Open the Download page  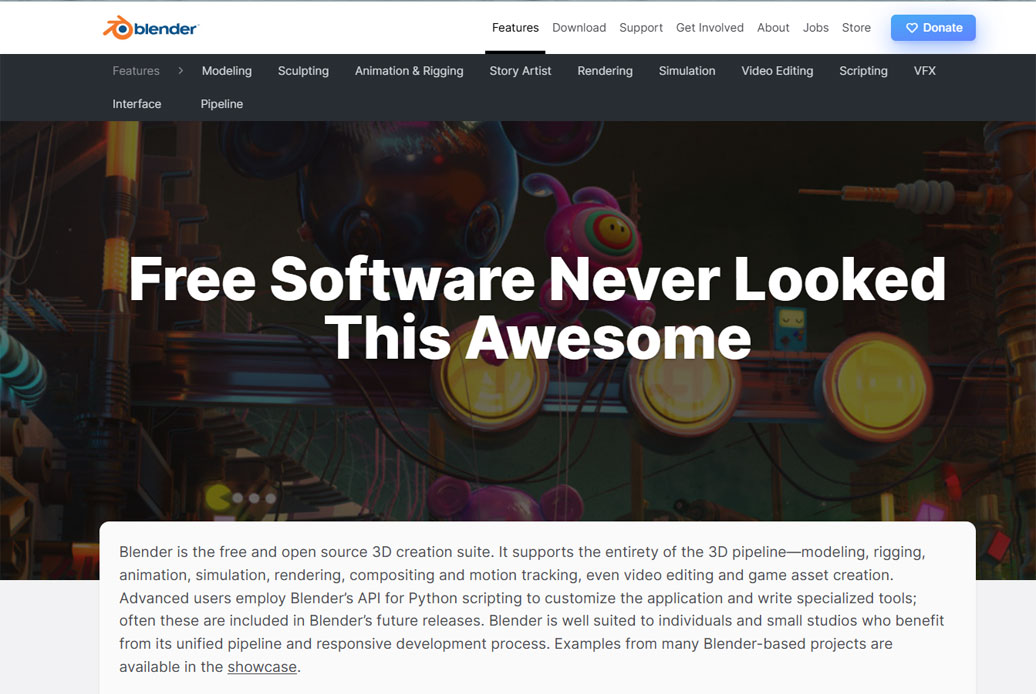pyautogui.click(x=579, y=28)
